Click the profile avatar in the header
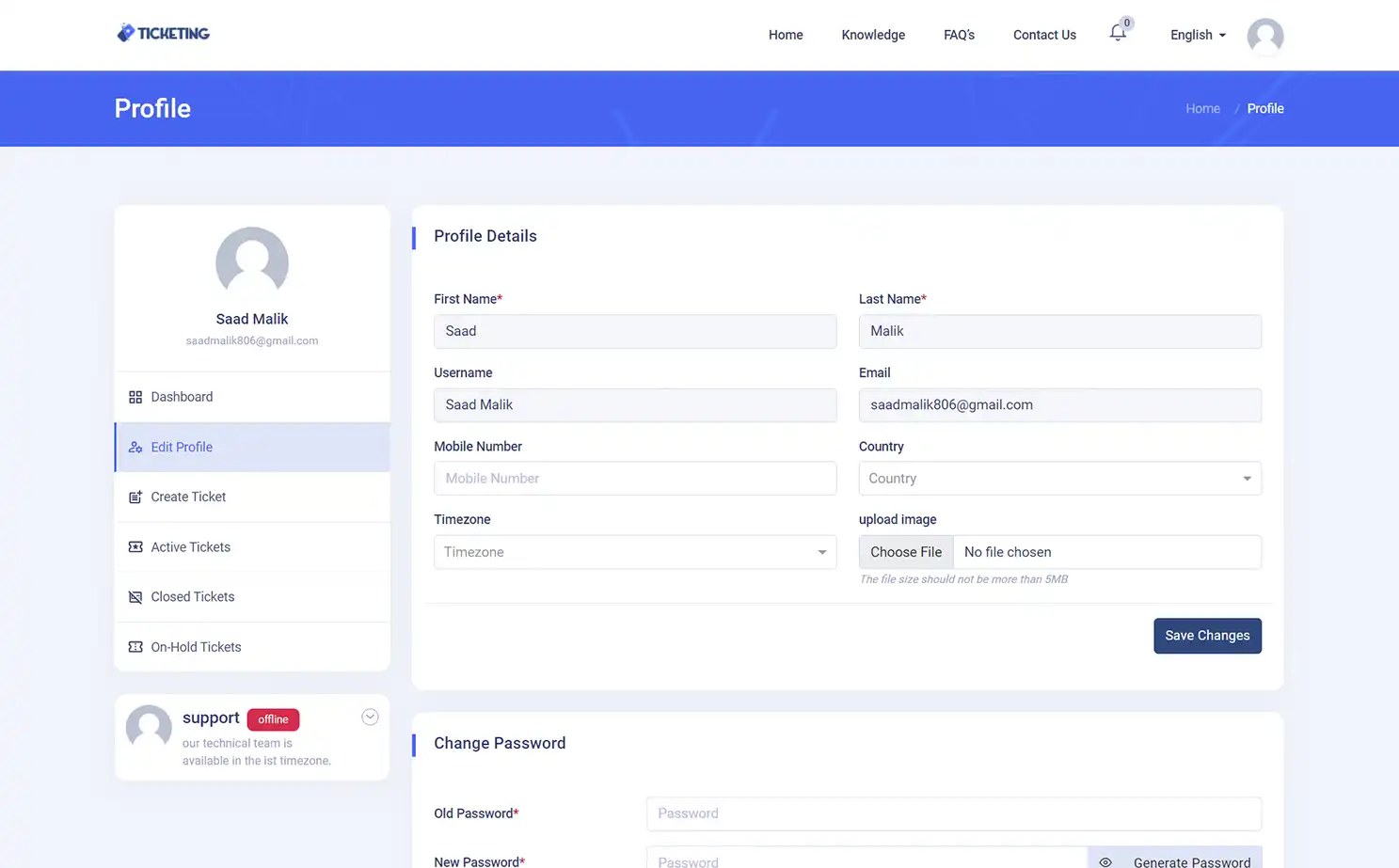 pyautogui.click(x=1265, y=36)
